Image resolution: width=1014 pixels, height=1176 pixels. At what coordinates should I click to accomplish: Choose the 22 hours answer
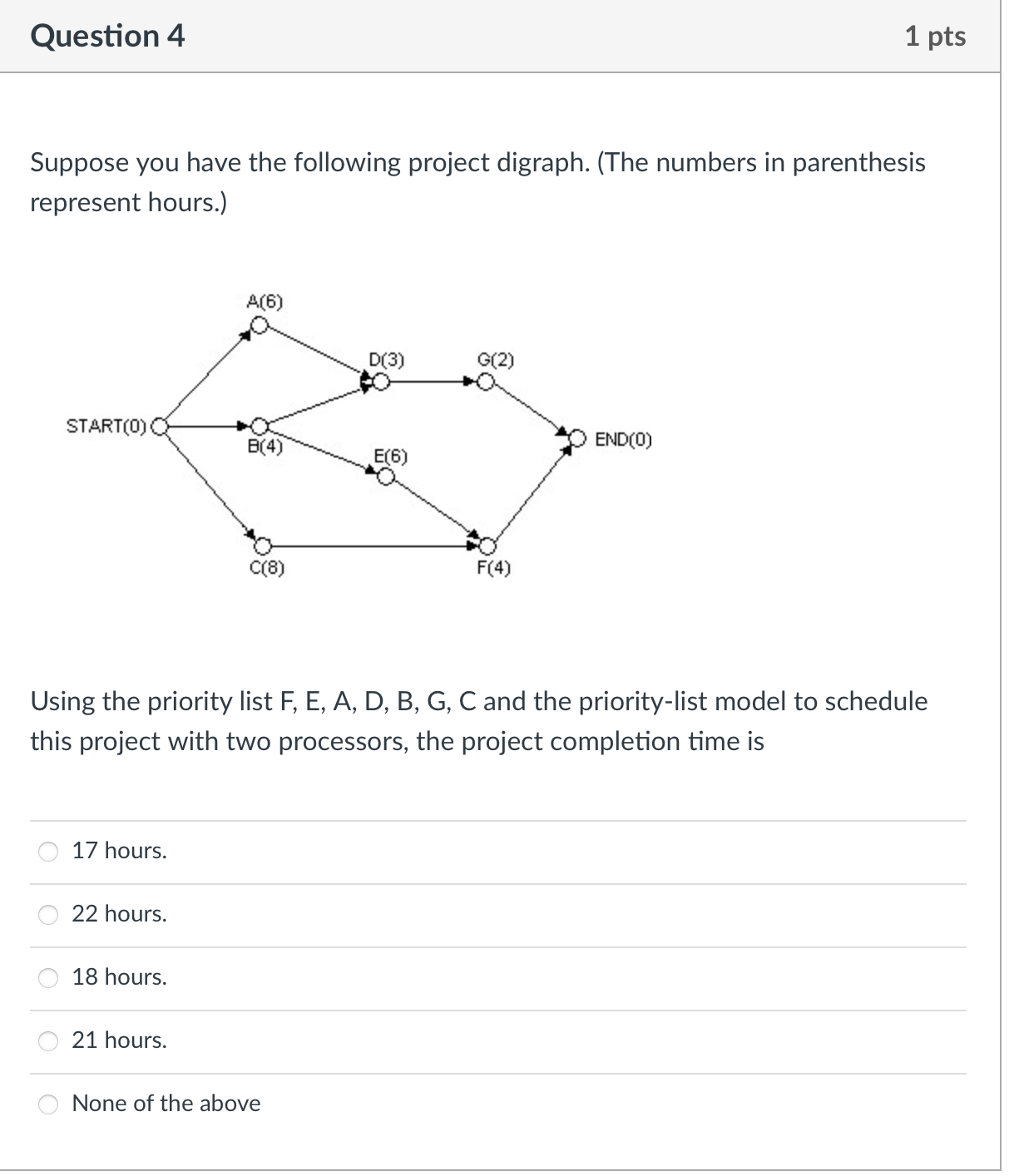48,914
